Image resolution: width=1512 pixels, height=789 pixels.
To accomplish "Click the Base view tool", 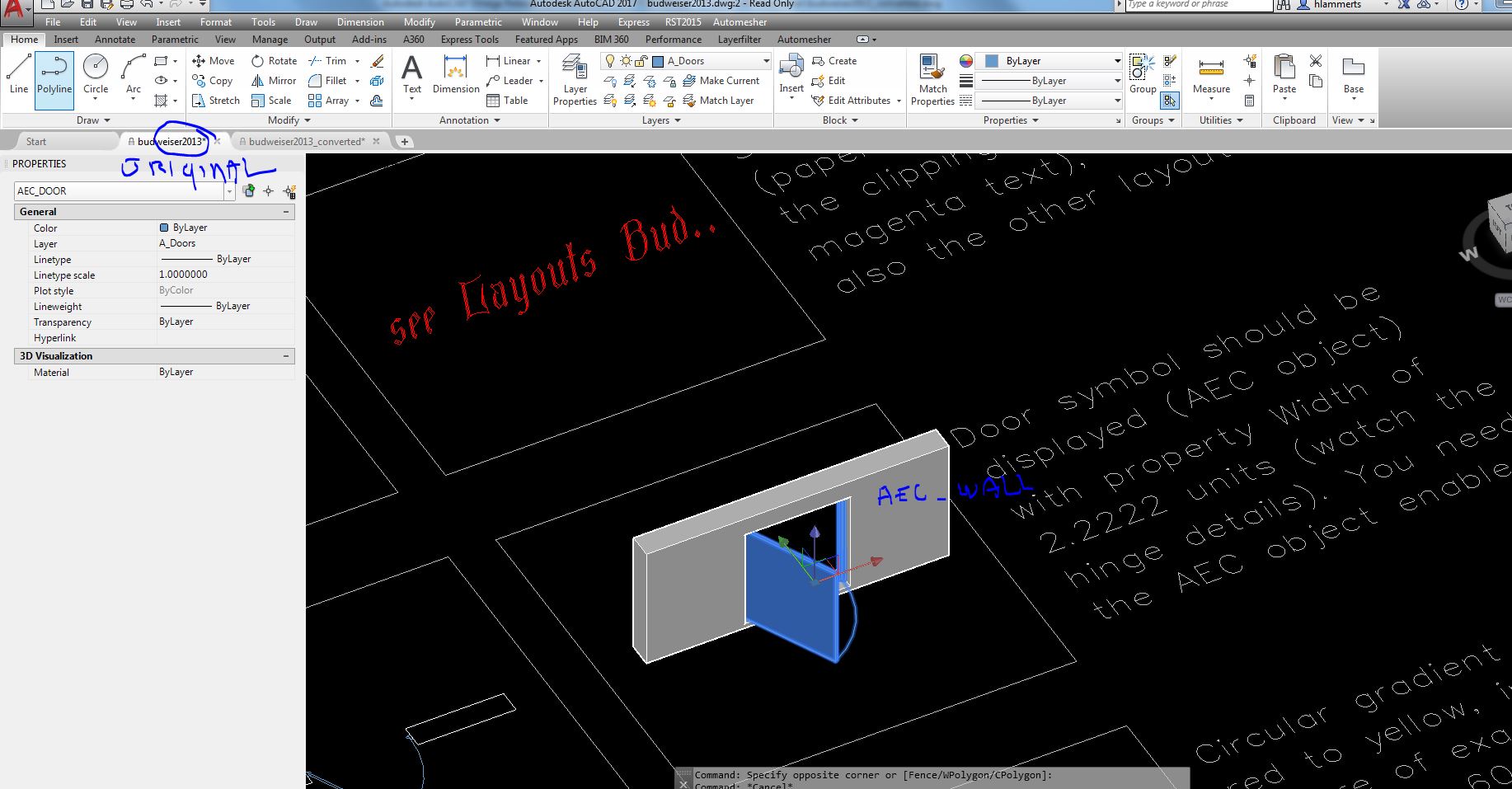I will point(1354,74).
